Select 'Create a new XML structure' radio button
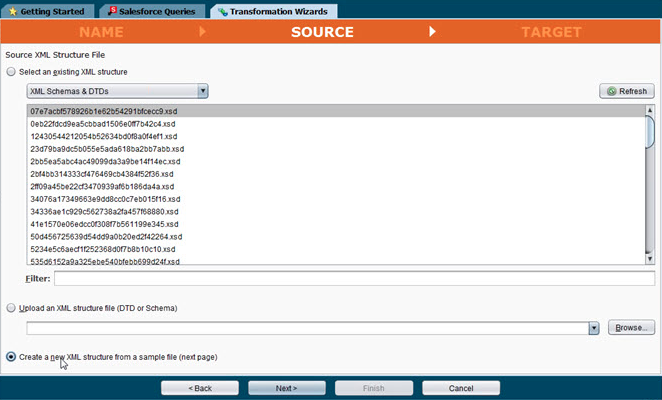 (x=11, y=356)
